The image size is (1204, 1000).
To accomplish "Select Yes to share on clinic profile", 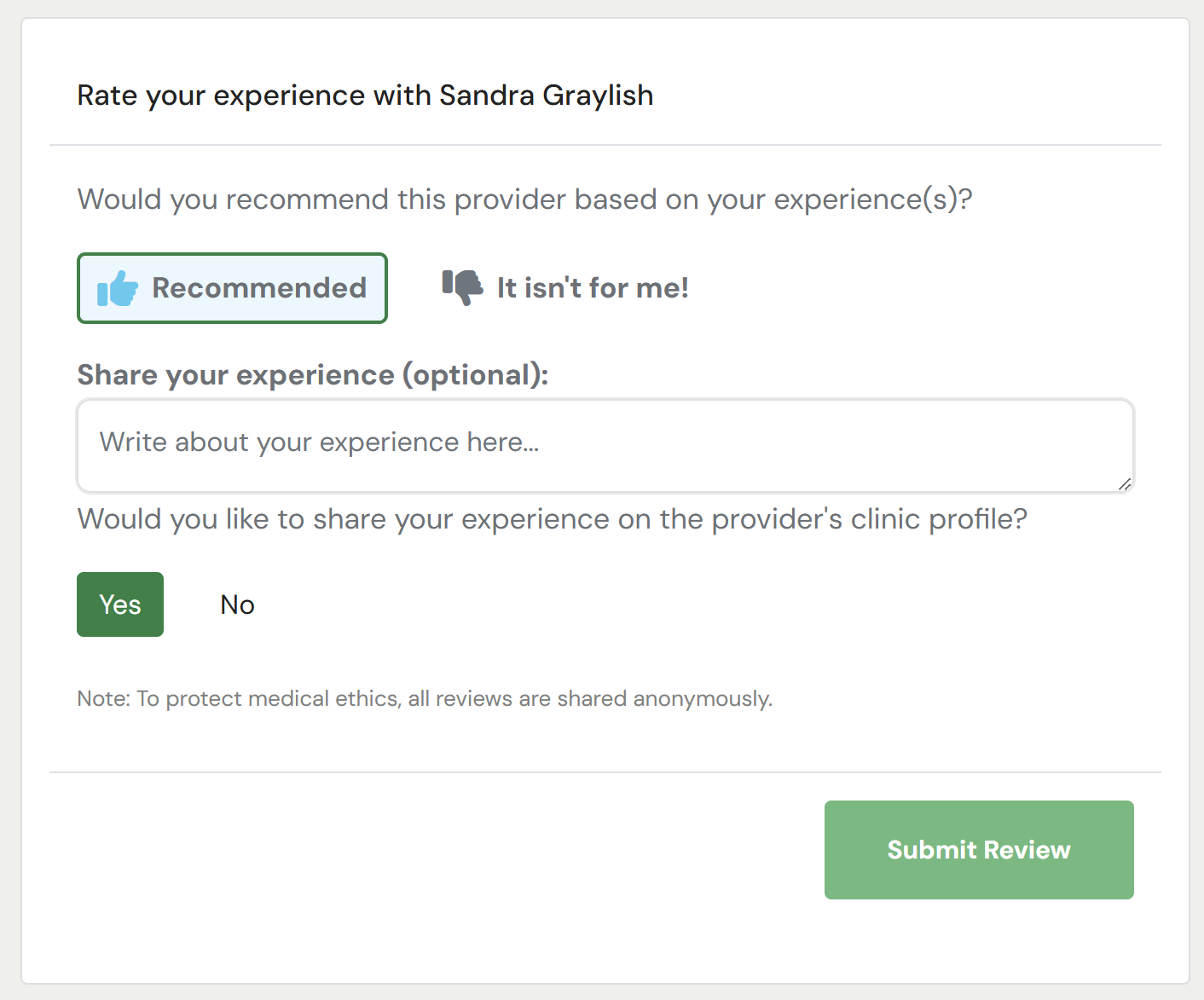I will pos(120,604).
